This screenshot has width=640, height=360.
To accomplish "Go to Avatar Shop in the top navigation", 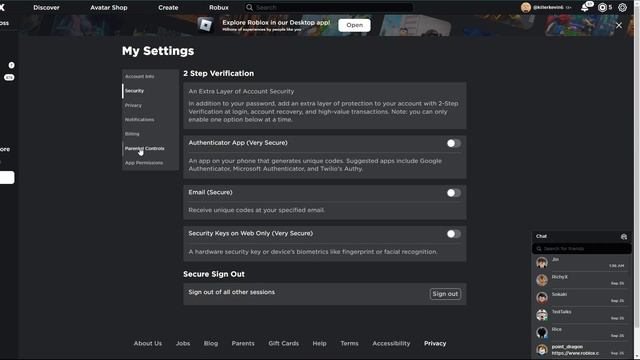I will coord(109,7).
